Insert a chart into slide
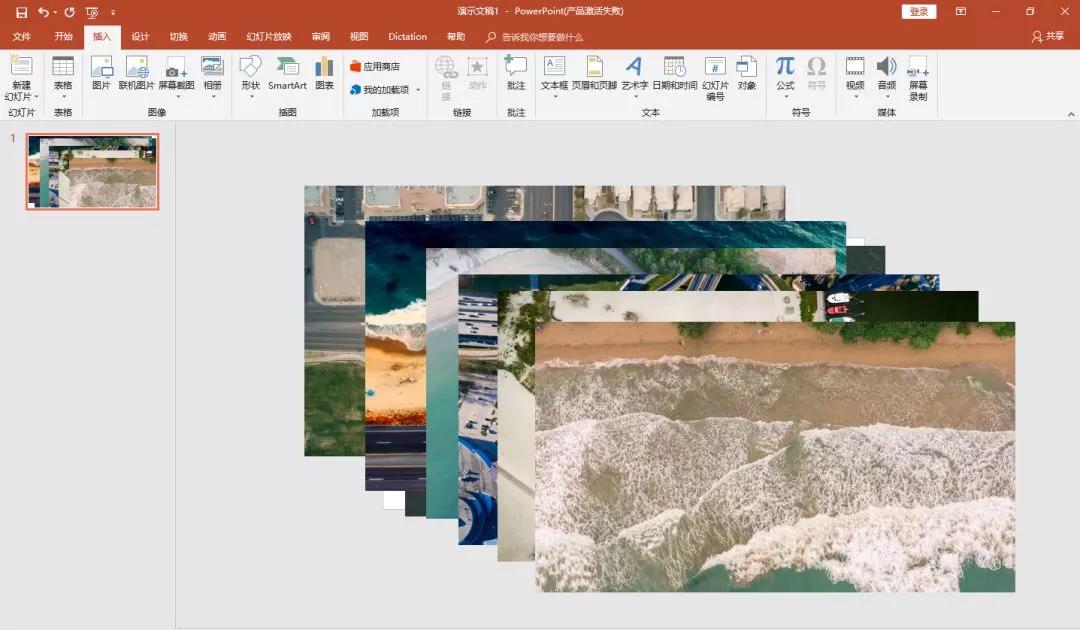Screen dimensions: 1080x630 coord(324,73)
